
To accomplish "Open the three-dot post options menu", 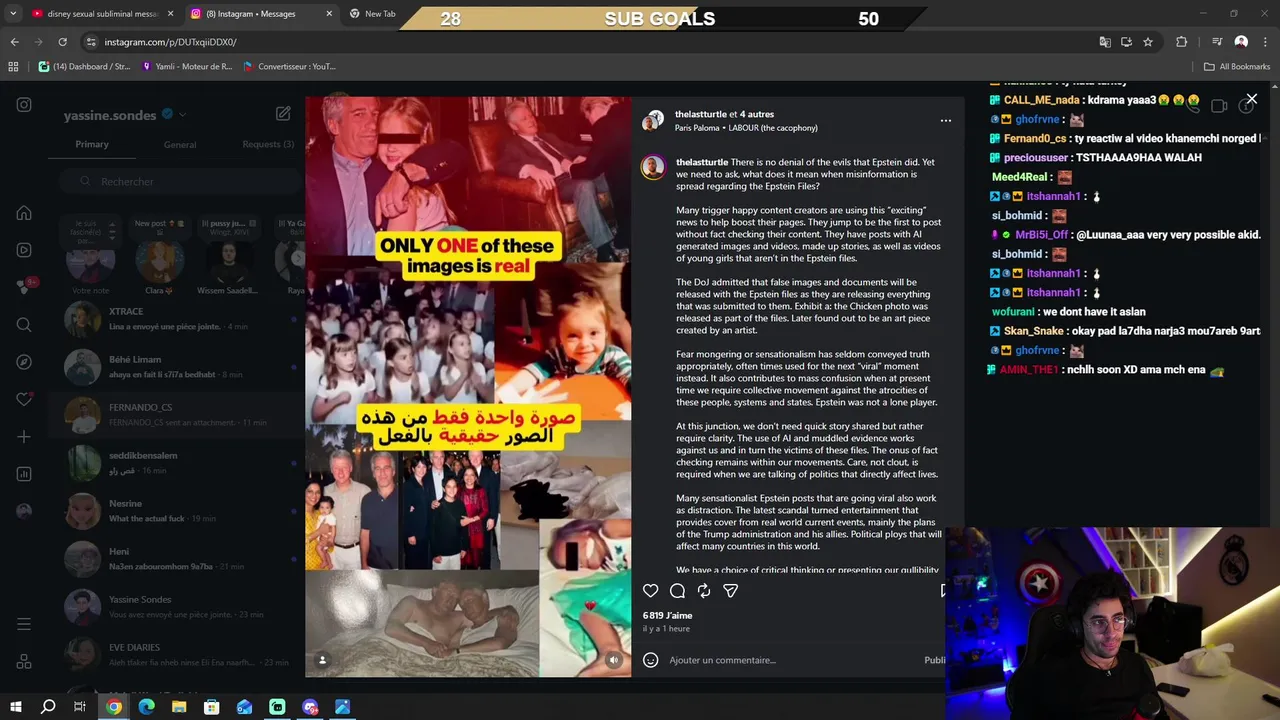I will pos(945,121).
